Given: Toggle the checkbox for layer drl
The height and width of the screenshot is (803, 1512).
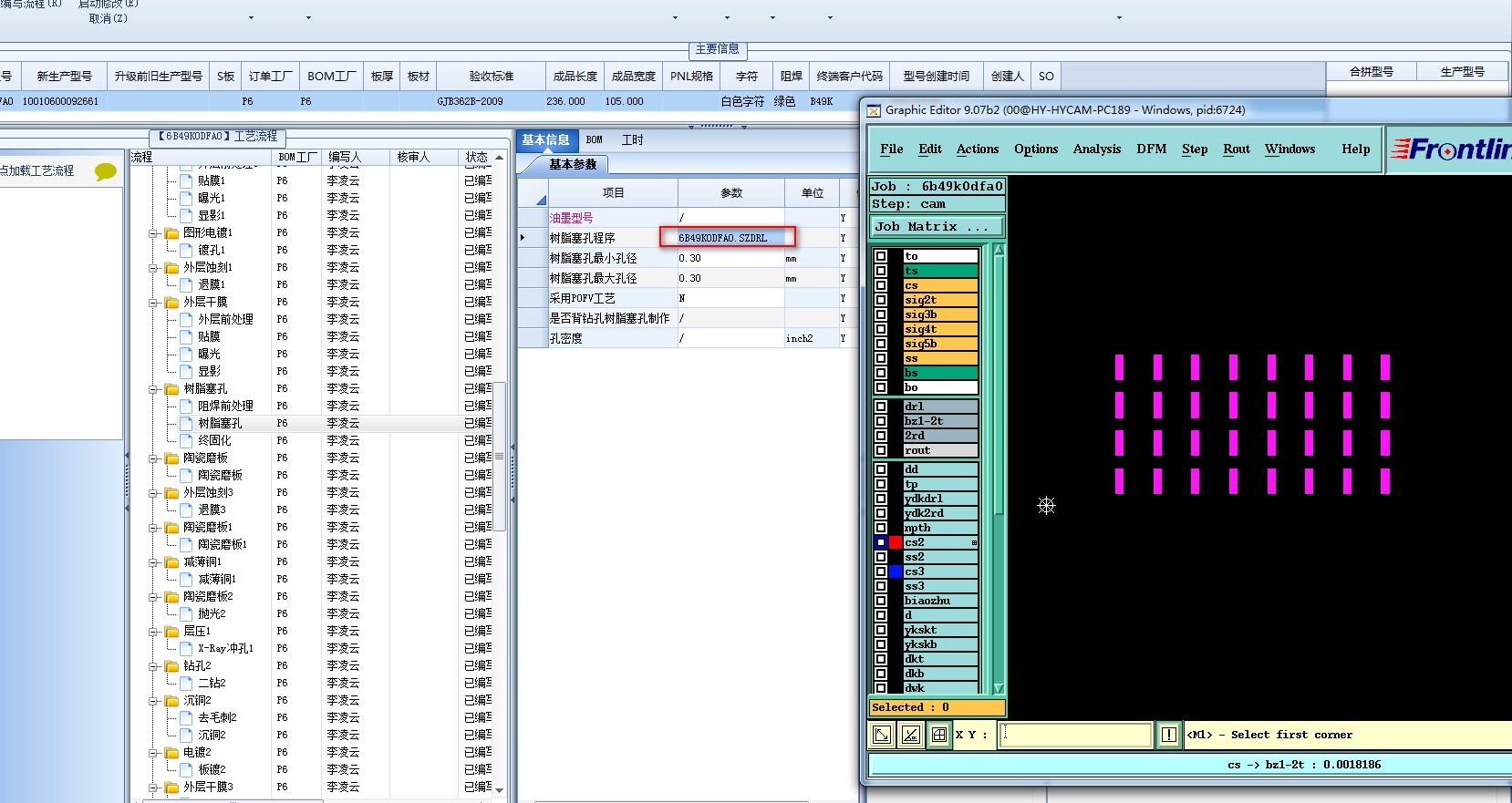Looking at the screenshot, I should pos(881,407).
